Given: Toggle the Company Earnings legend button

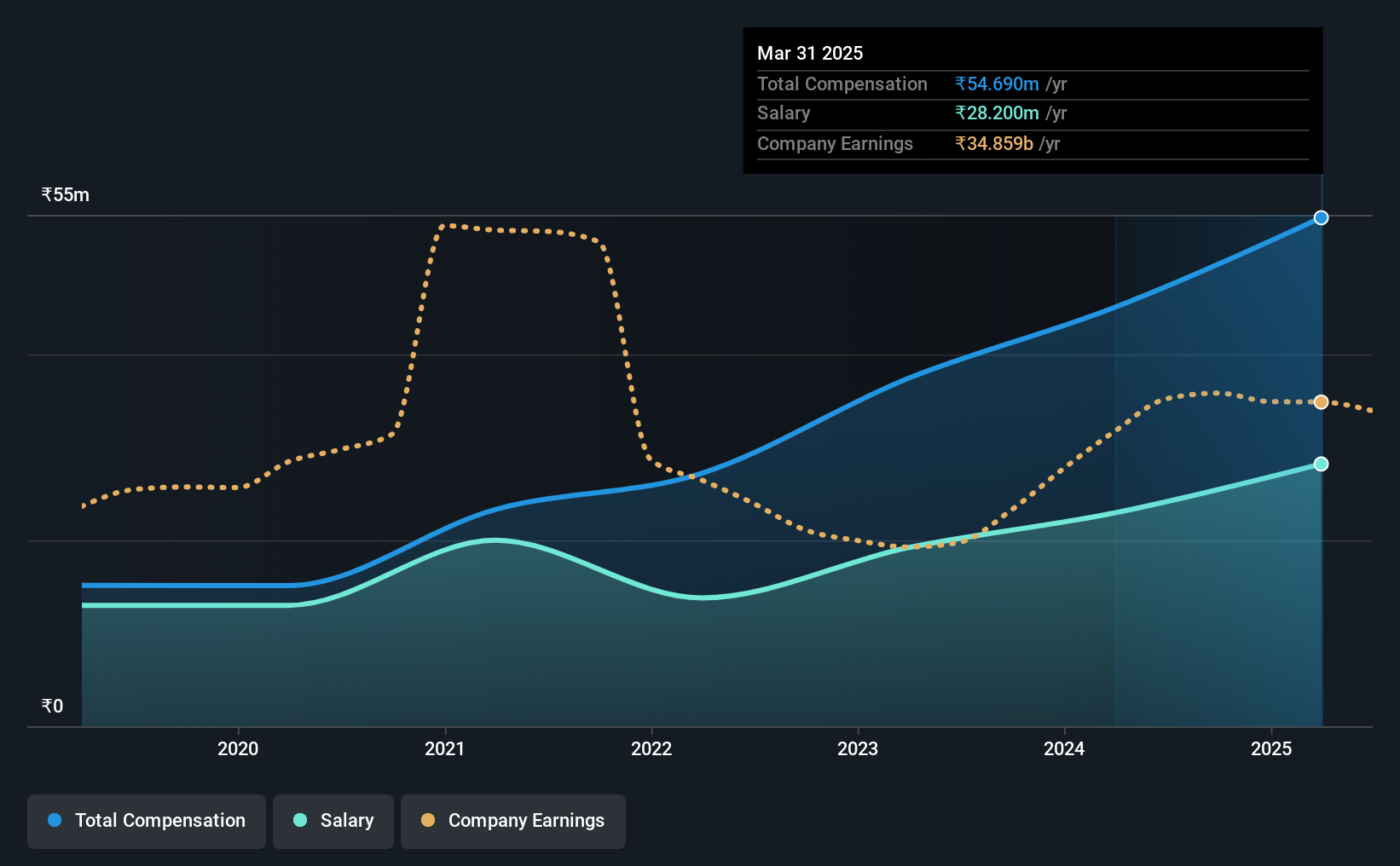Looking at the screenshot, I should [x=513, y=821].
